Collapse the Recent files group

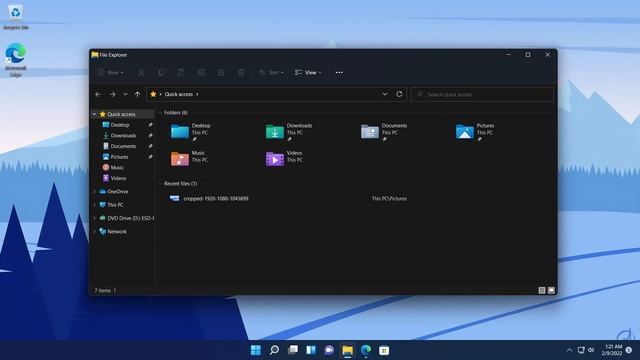[x=160, y=184]
